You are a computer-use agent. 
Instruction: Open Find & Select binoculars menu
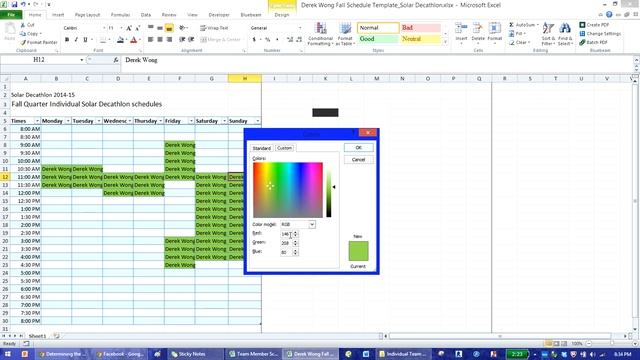(x=565, y=34)
